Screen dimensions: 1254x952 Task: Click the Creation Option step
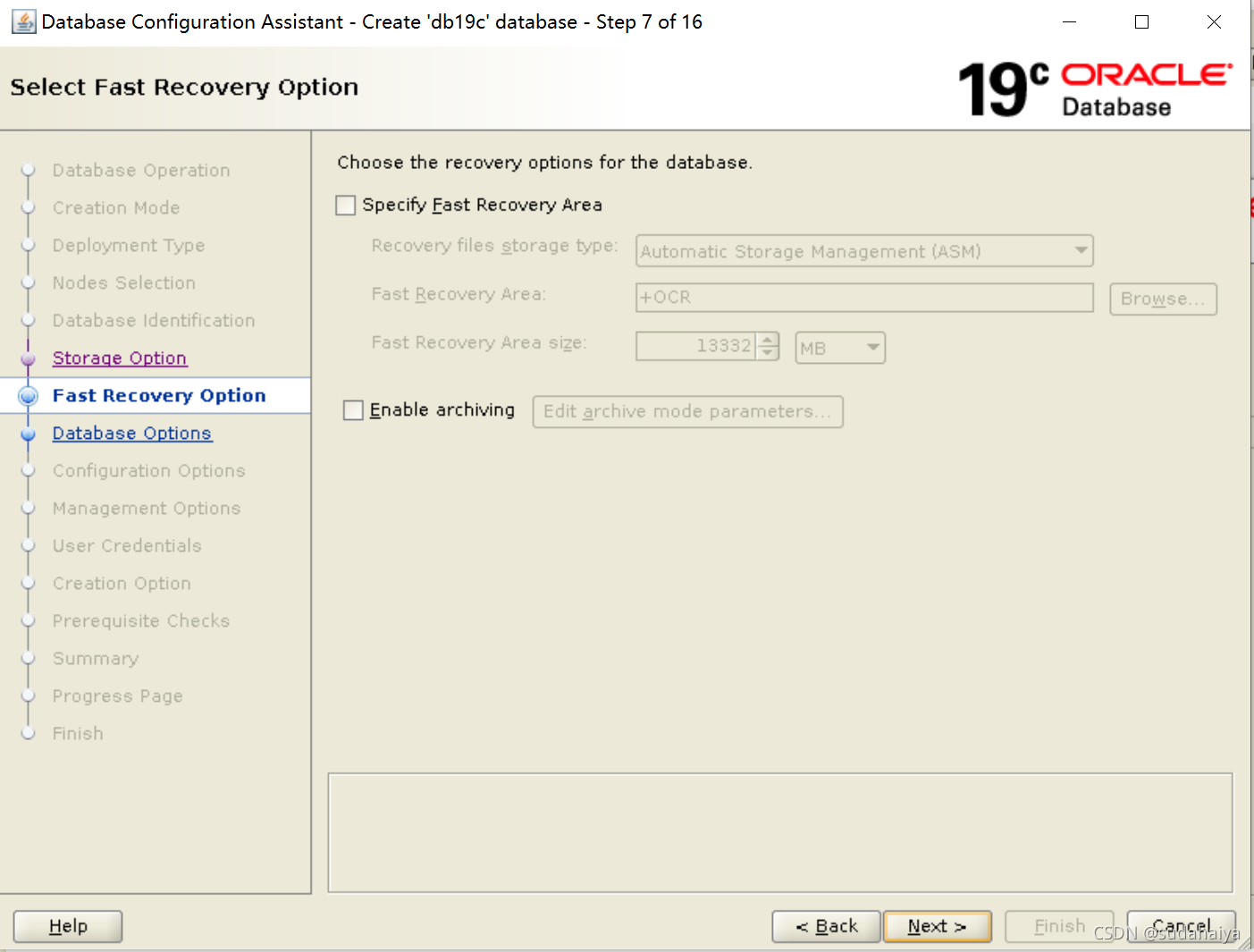122,583
